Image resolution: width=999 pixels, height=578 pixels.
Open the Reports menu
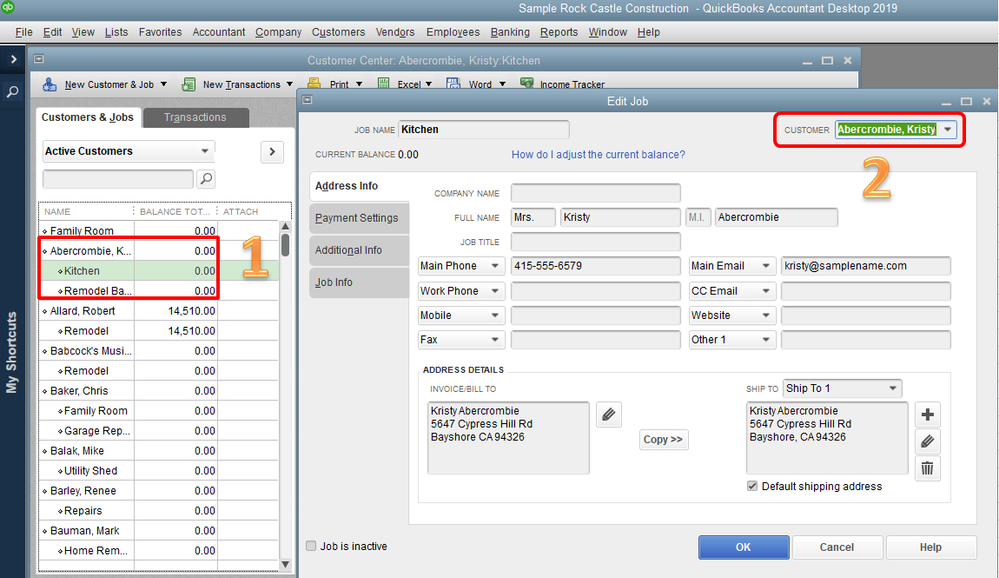tap(559, 32)
